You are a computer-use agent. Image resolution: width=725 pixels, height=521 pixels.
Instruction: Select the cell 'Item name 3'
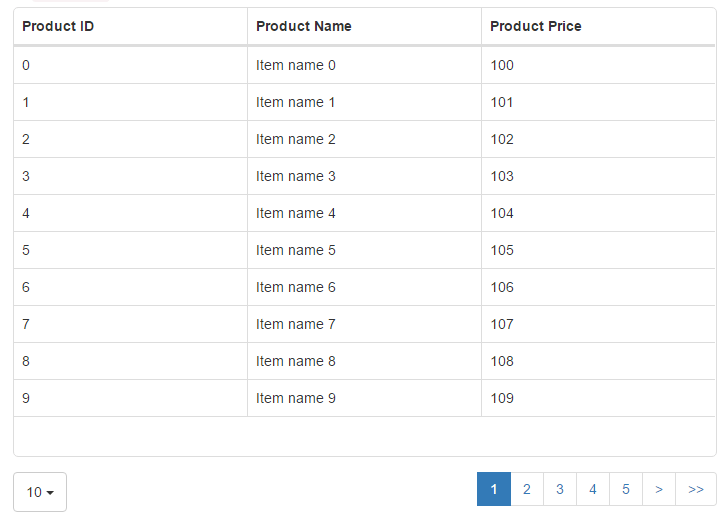(x=364, y=176)
